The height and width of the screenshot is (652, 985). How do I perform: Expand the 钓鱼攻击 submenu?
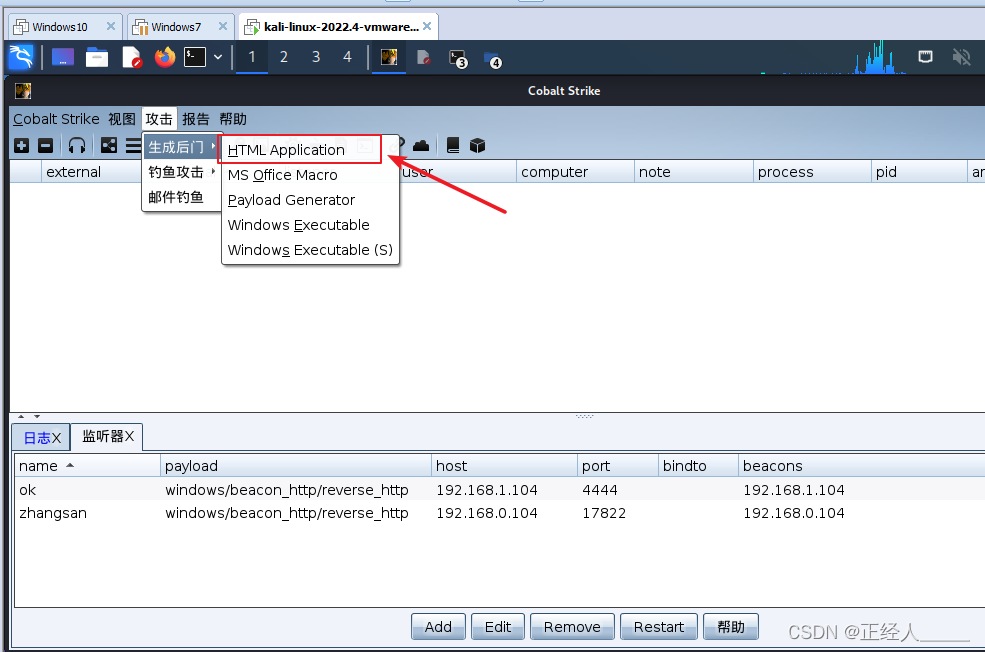pyautogui.click(x=182, y=171)
